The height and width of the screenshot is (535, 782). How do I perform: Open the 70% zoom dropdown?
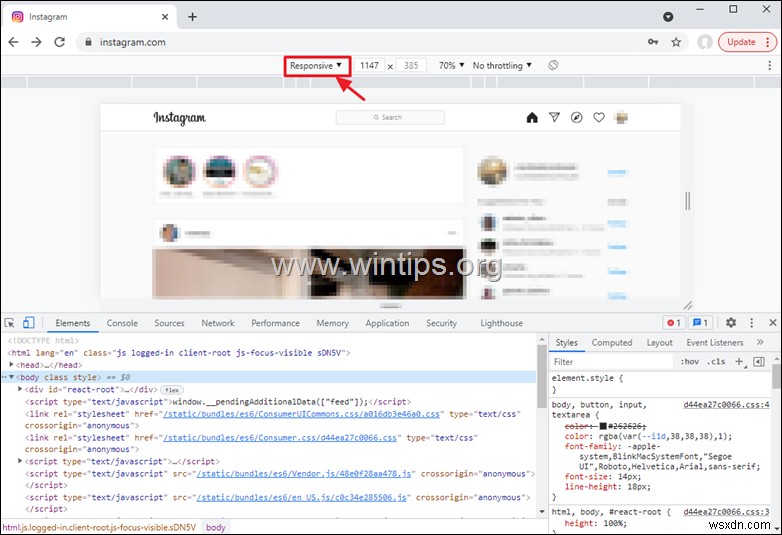(x=451, y=66)
